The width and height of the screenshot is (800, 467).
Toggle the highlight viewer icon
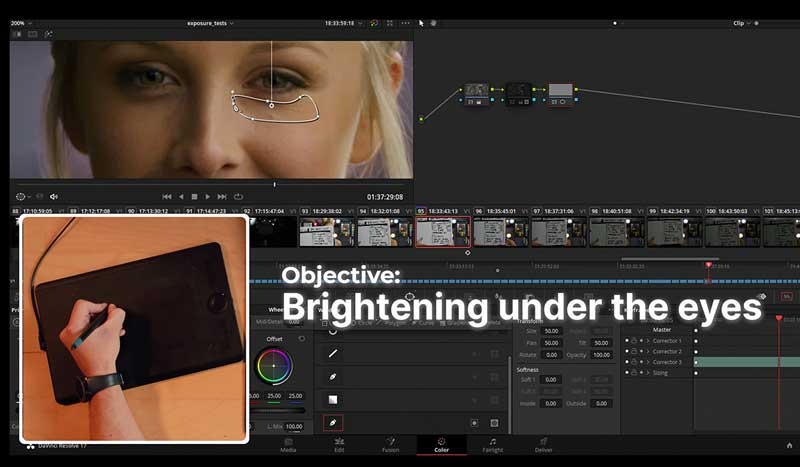point(48,34)
